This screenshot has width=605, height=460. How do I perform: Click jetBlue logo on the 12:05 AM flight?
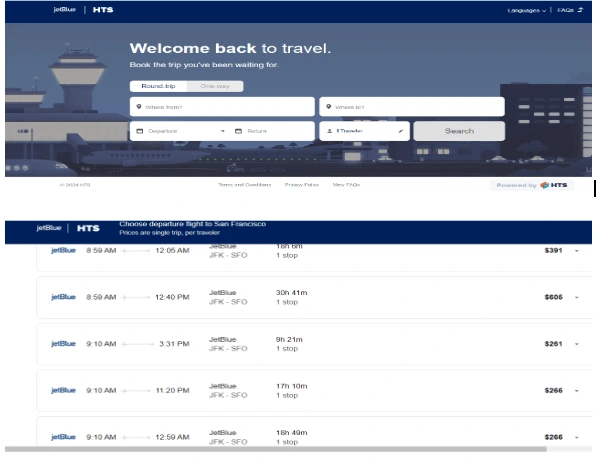63,250
